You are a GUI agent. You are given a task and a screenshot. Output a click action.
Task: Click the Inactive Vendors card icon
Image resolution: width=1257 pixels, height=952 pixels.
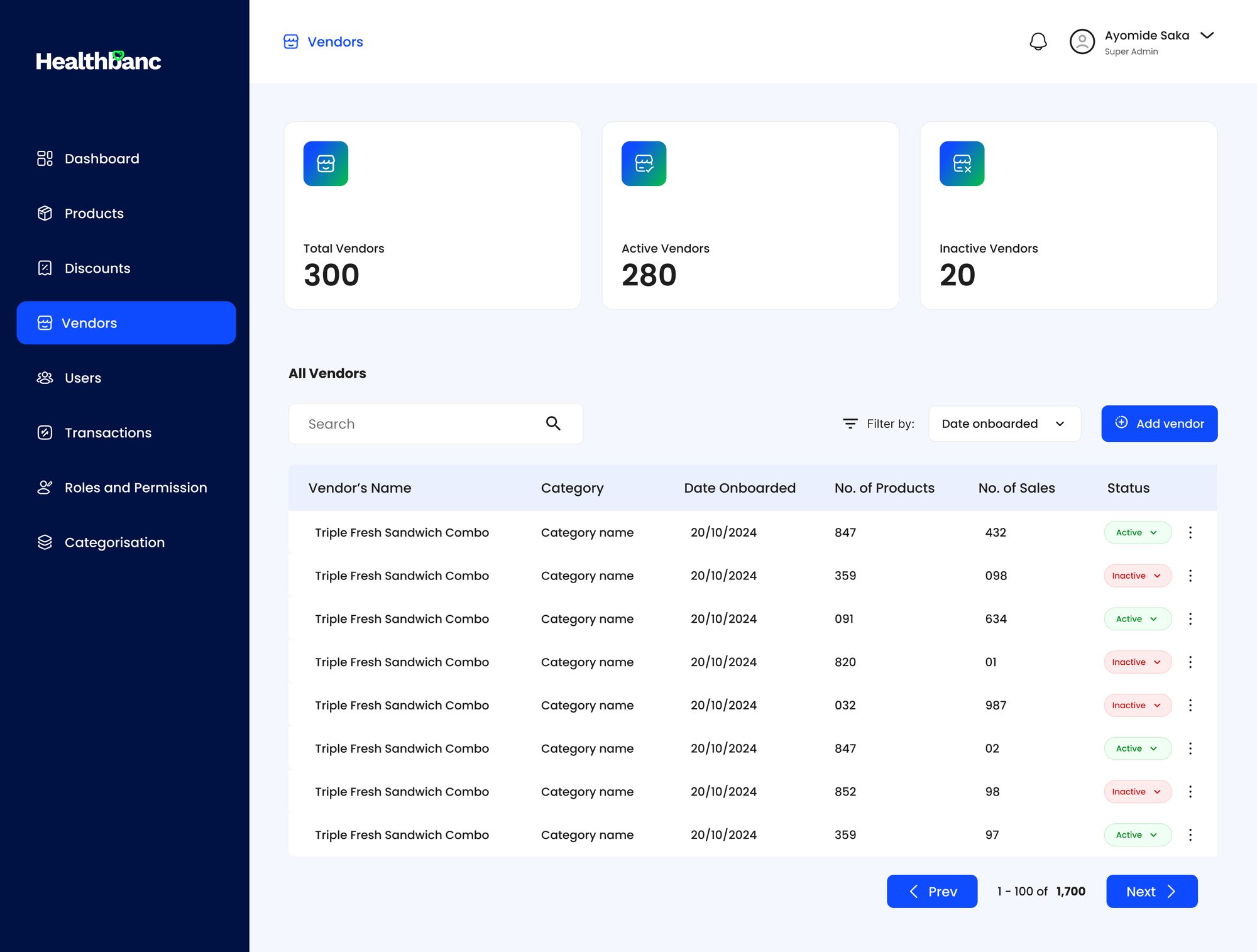click(962, 163)
